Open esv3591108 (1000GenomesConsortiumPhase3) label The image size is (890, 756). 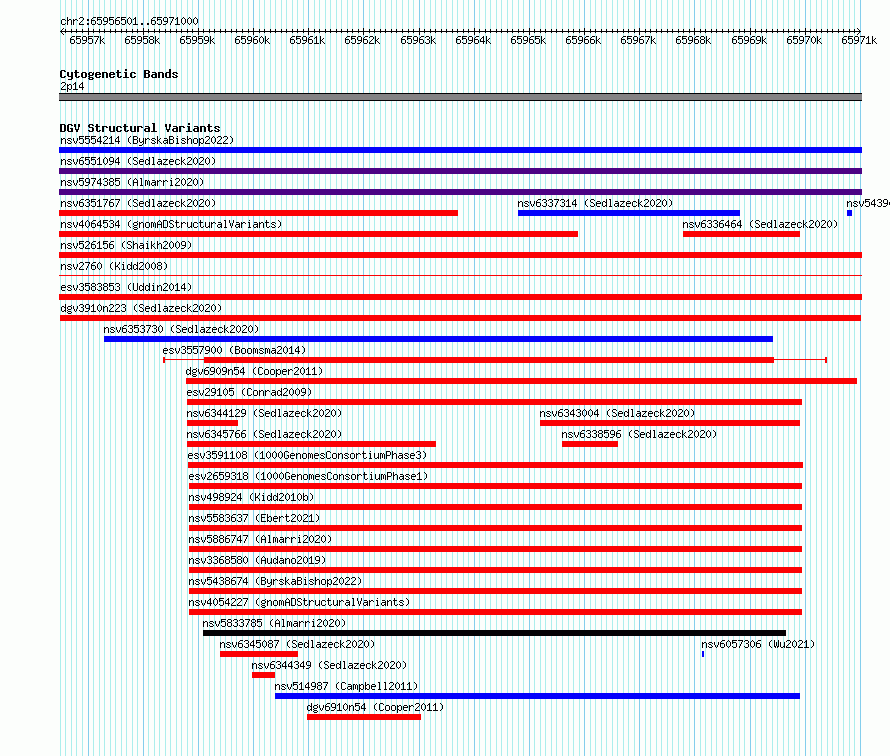coord(307,455)
